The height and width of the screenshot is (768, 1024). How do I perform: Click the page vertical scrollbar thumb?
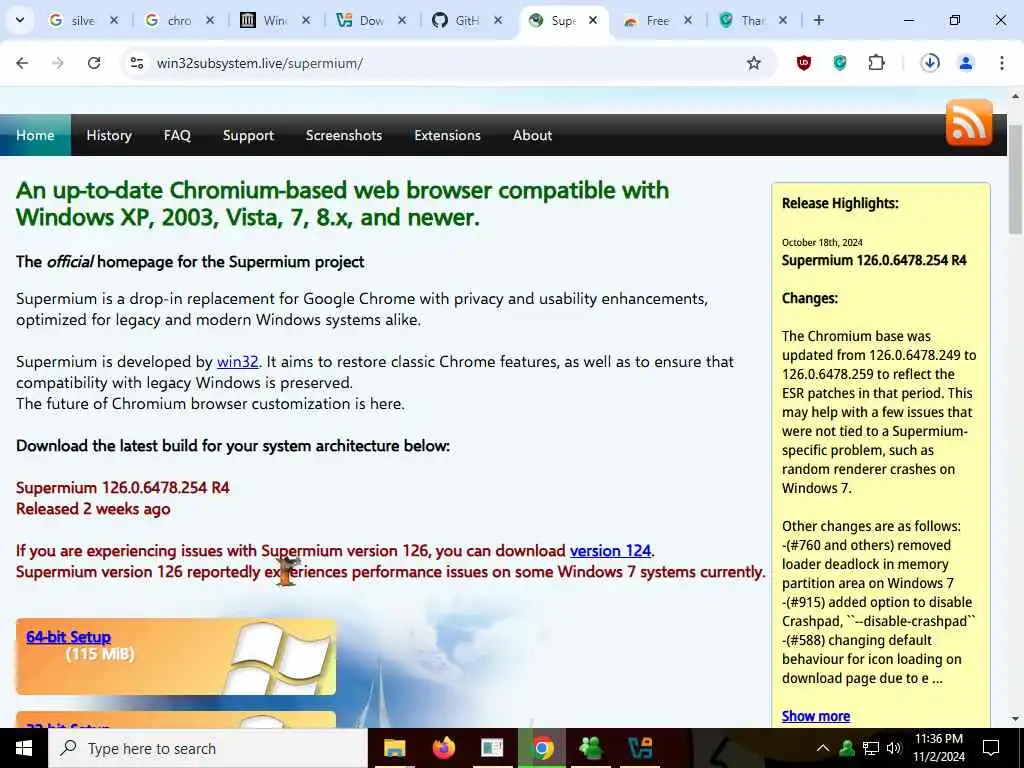[1016, 179]
